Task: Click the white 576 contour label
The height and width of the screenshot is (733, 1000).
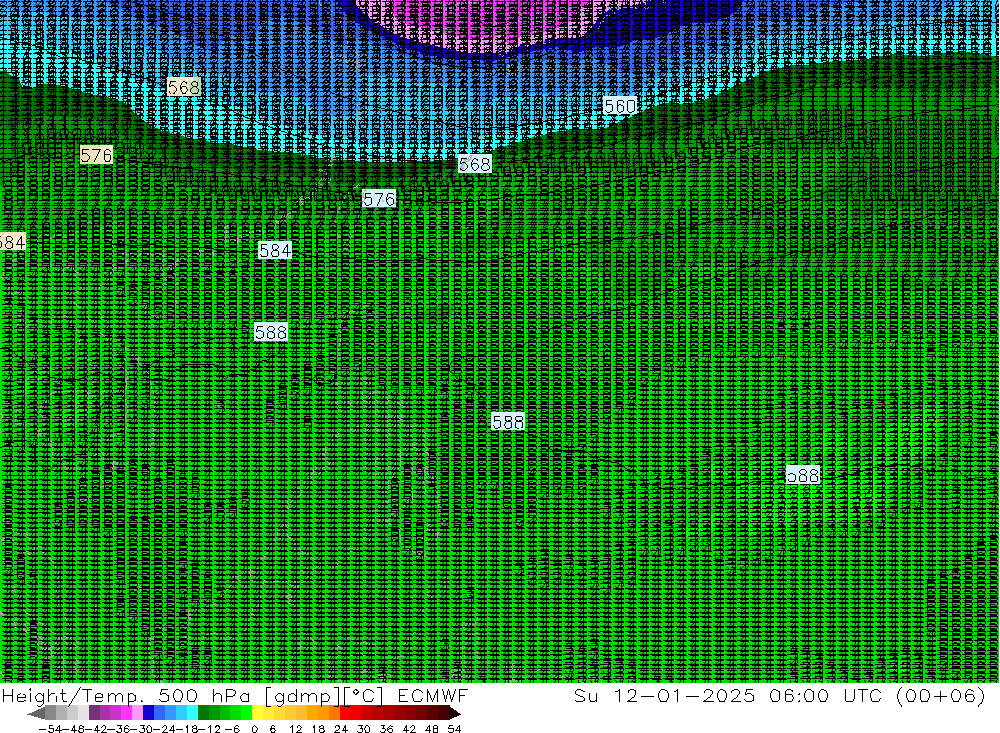Action: coord(379,199)
